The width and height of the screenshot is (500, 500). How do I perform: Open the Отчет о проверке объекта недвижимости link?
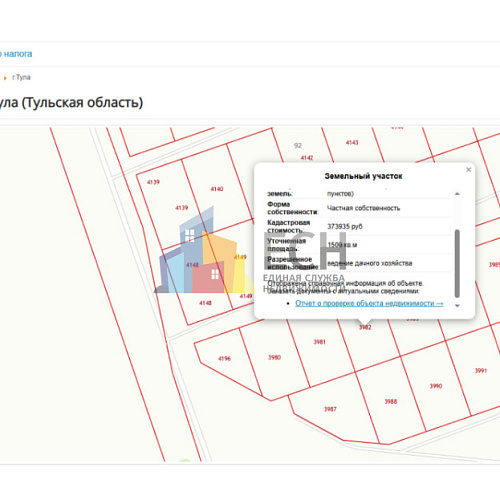tap(369, 303)
